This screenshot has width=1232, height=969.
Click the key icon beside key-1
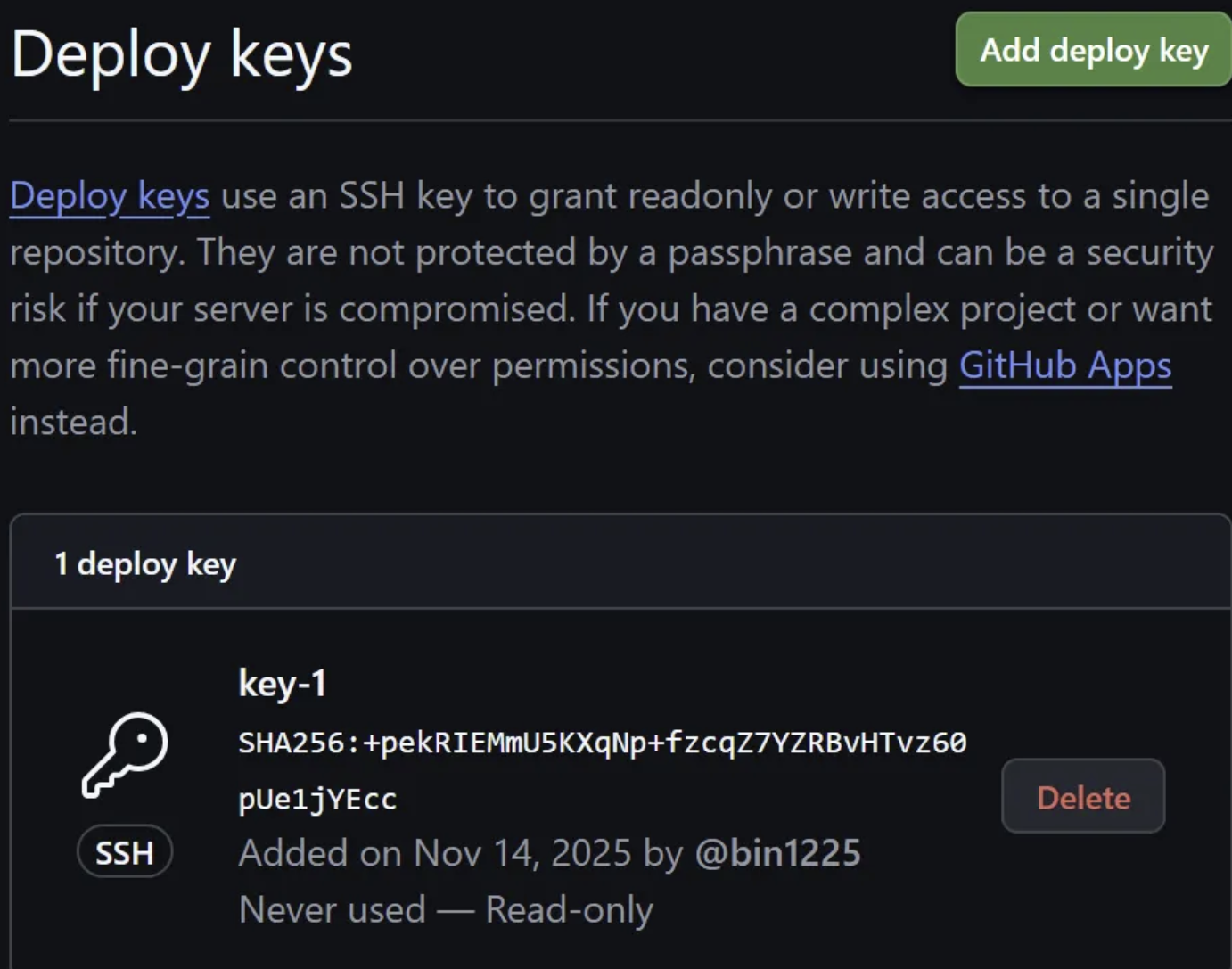coord(125,754)
